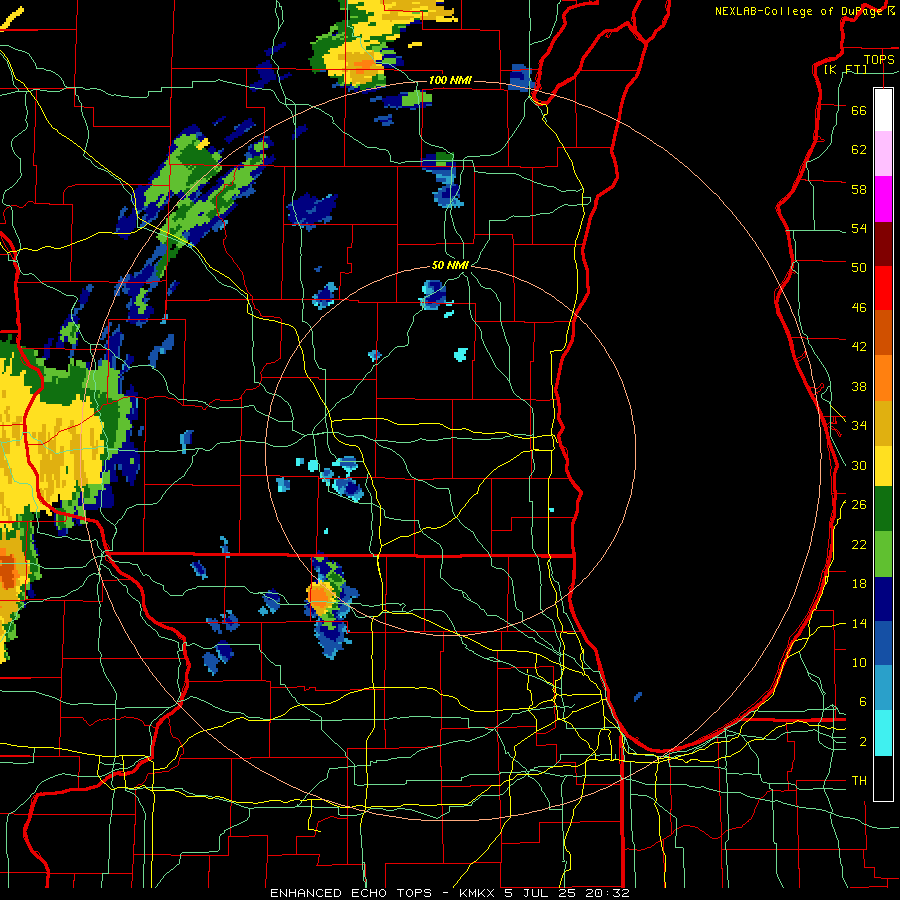Click the 62 value on the scale

click(x=859, y=149)
